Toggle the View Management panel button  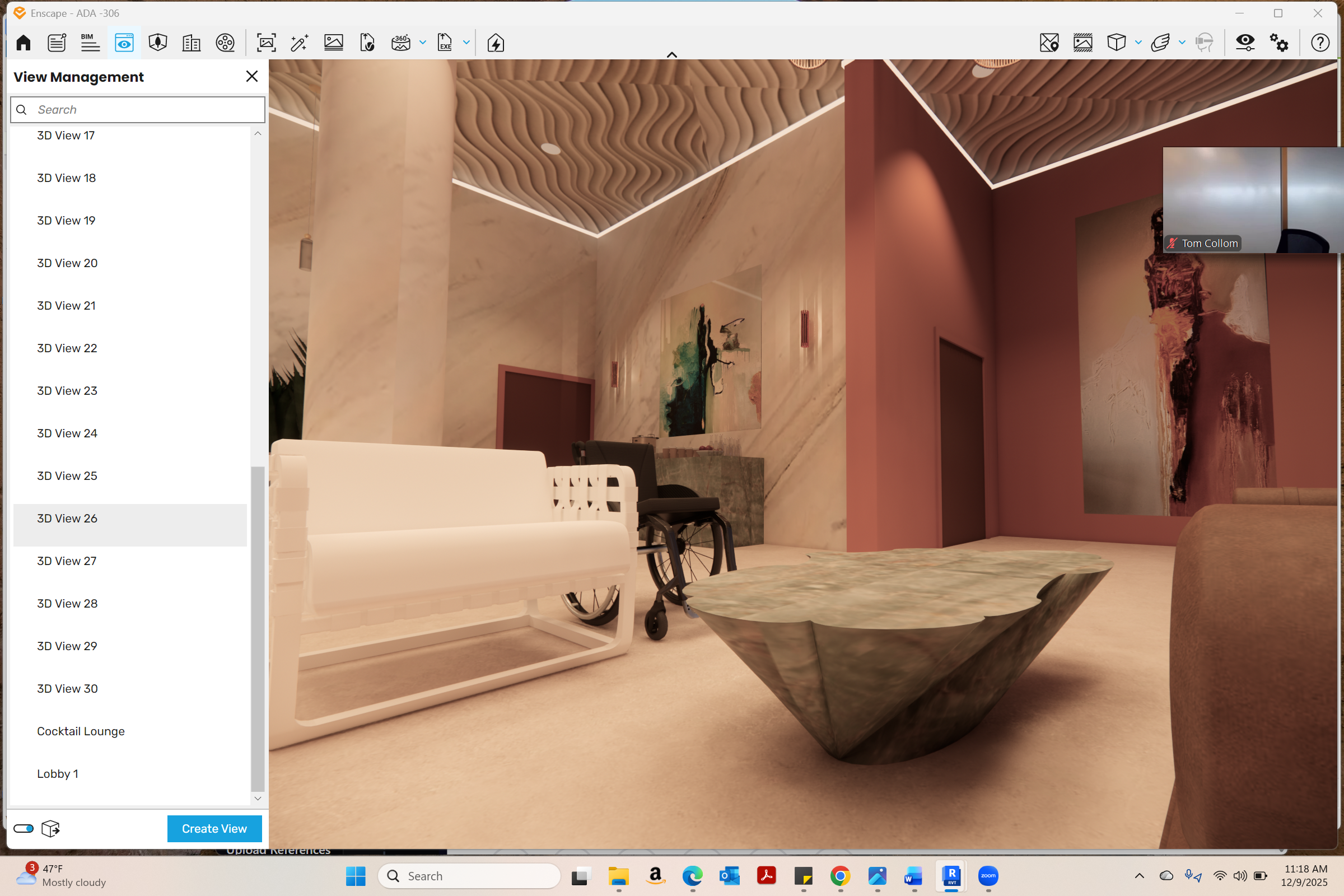pos(124,43)
